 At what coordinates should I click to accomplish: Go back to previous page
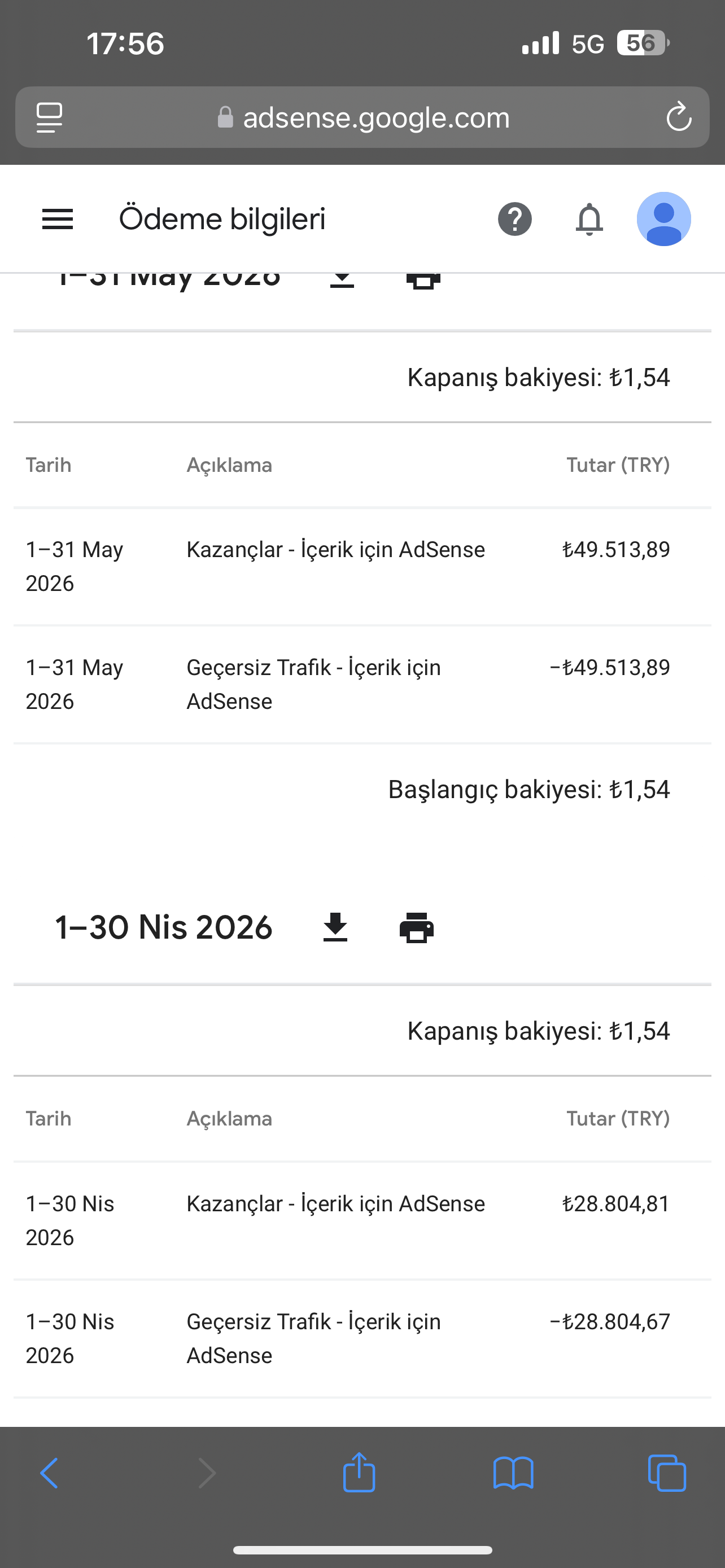[49, 1473]
